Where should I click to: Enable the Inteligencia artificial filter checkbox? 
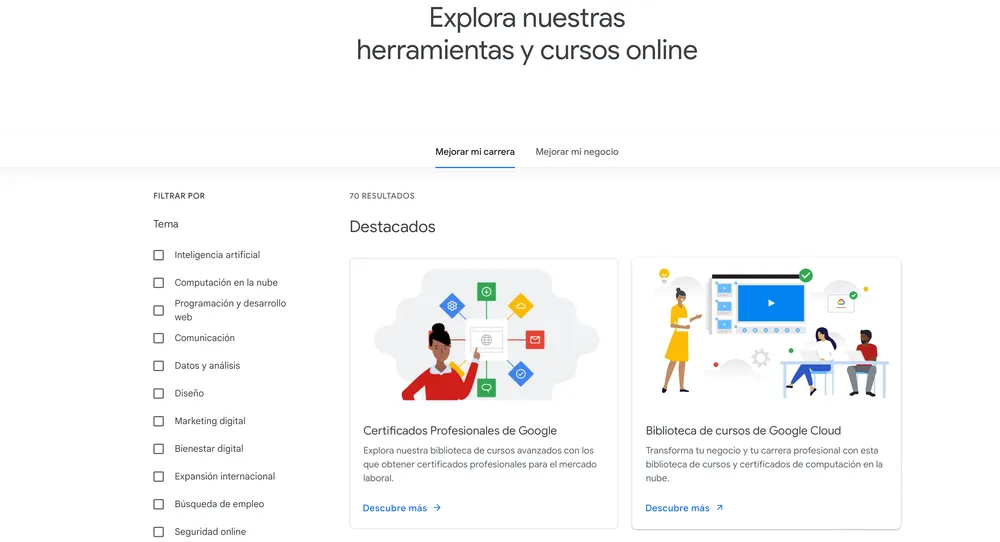pos(158,255)
